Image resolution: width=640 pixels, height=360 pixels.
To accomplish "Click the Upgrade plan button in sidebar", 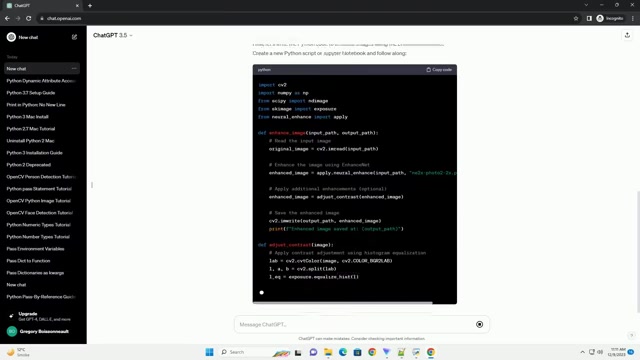I will pos(39,316).
